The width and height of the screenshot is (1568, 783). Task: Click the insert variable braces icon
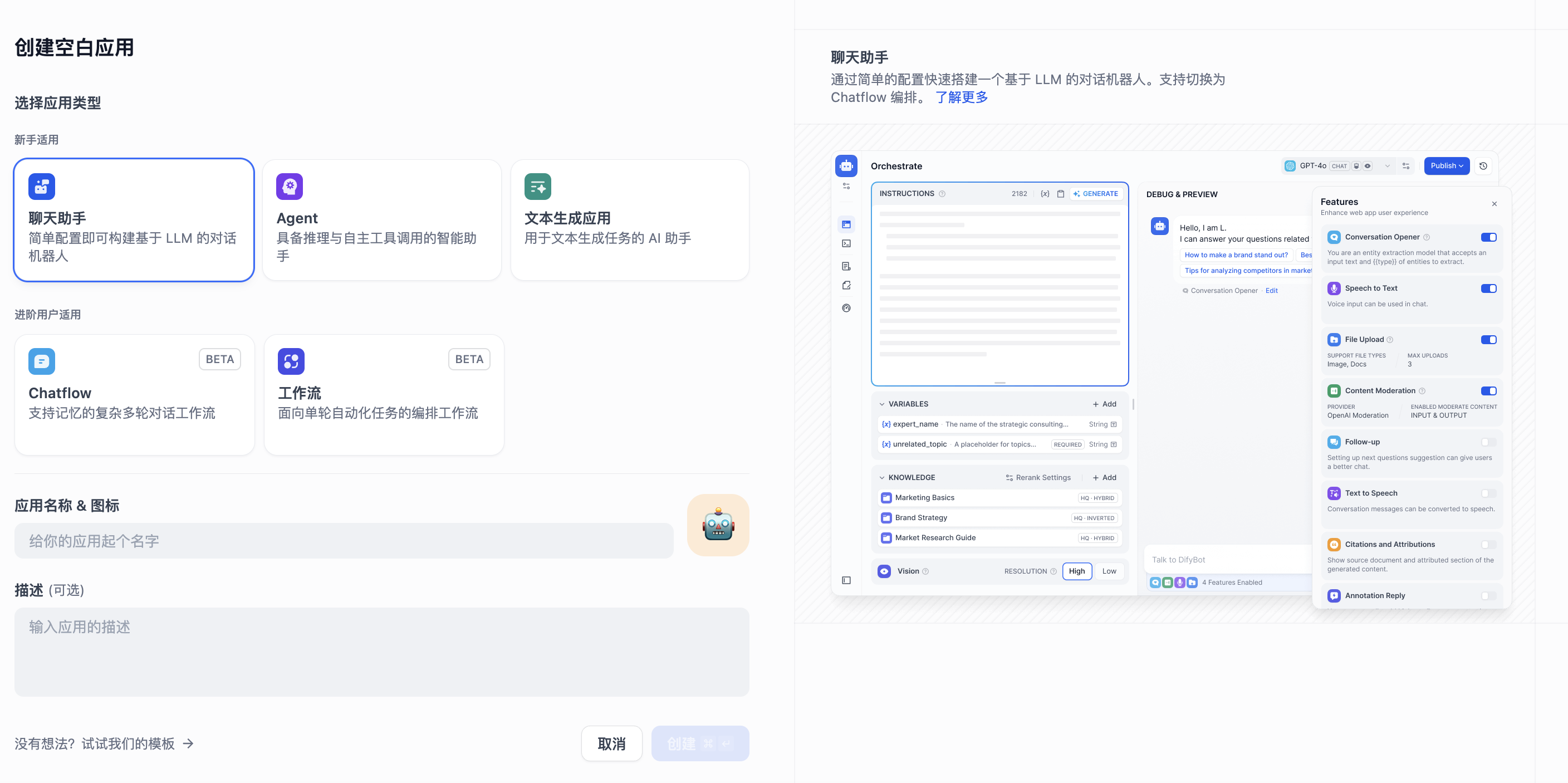coord(1045,194)
